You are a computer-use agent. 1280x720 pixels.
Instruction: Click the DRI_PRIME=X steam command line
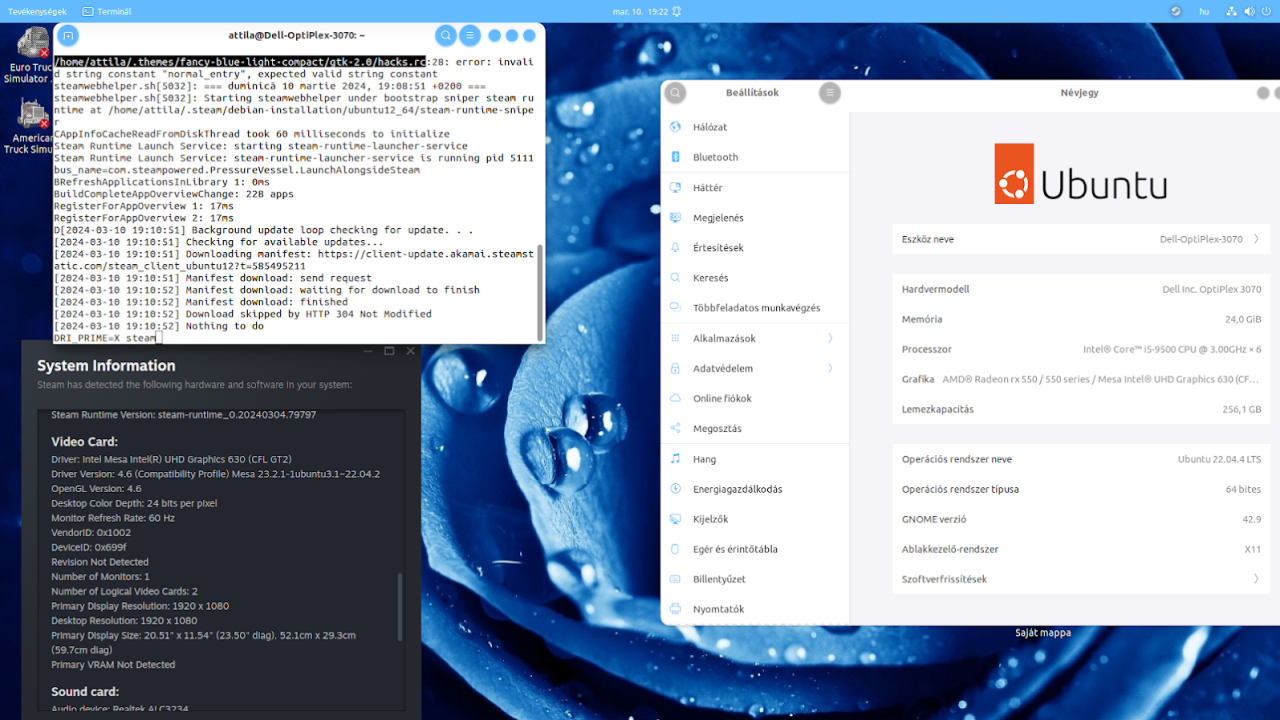pos(105,338)
